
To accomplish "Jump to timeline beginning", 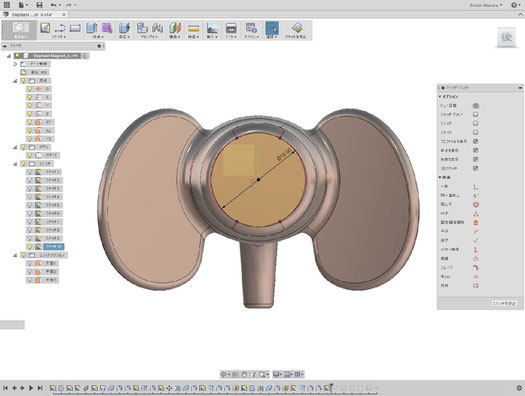I will 5,388.
